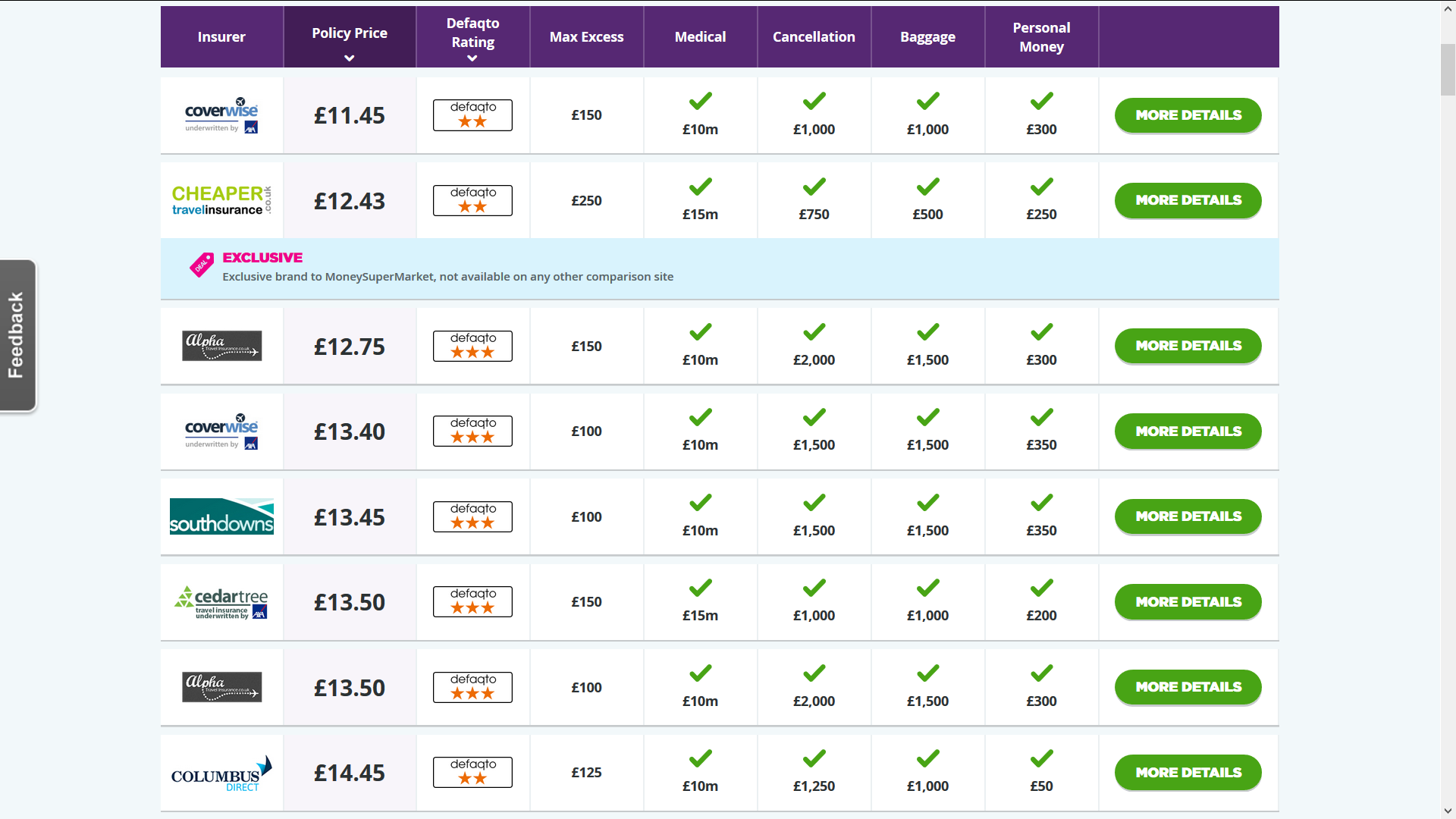Select the Cancellation checkmark on the Alpha row
The width and height of the screenshot is (1456, 819).
[x=814, y=331]
